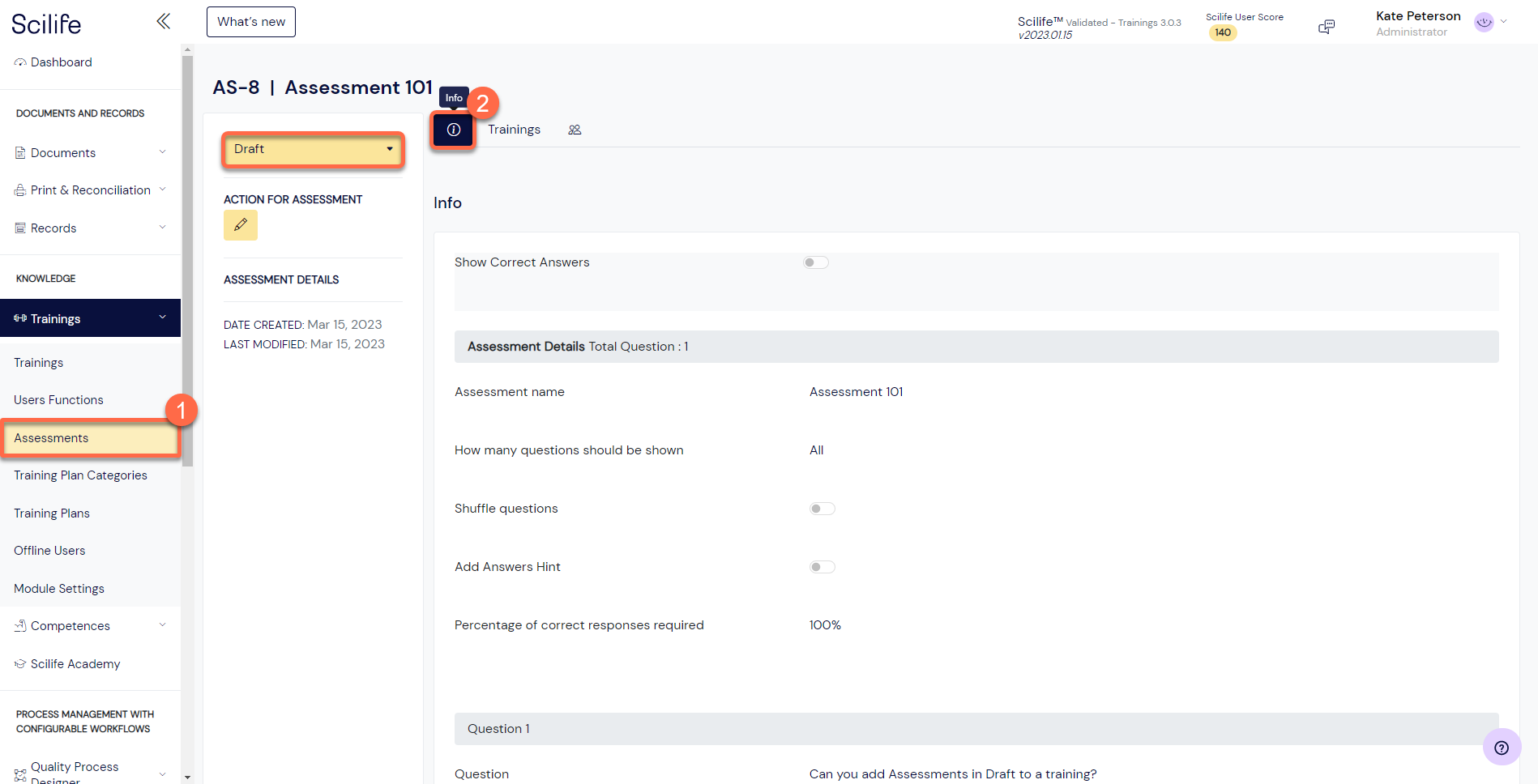
Task: Open the pencil Action for Assessment icon
Action: 240,225
